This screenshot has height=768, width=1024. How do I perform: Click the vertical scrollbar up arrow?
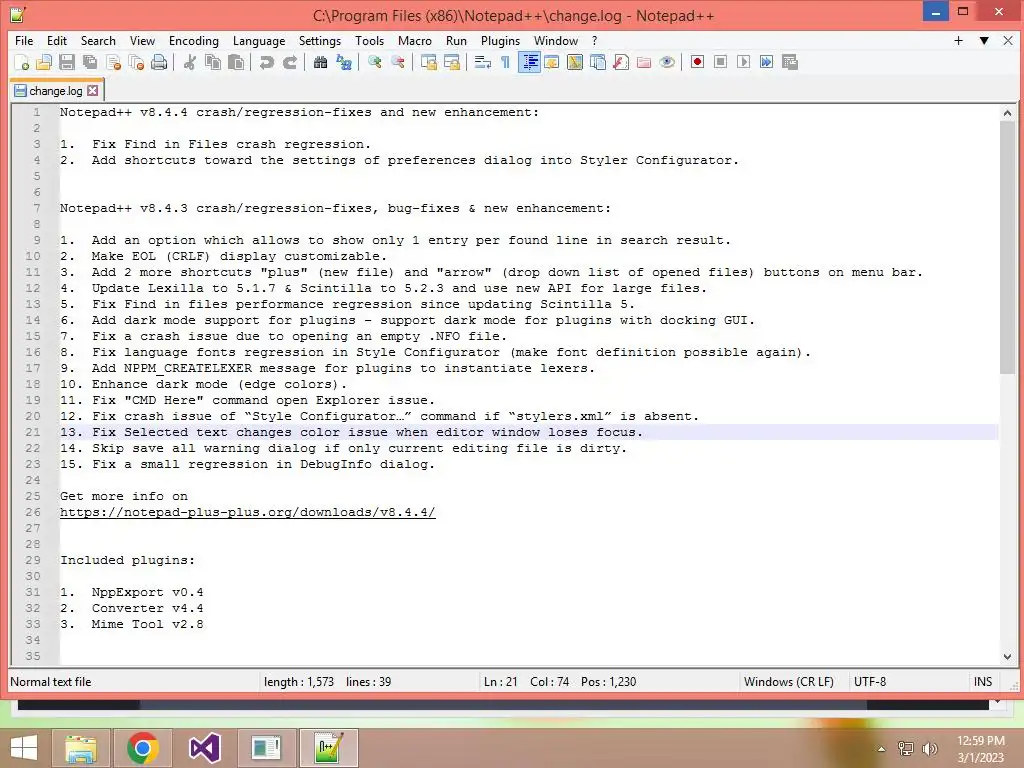(1007, 112)
